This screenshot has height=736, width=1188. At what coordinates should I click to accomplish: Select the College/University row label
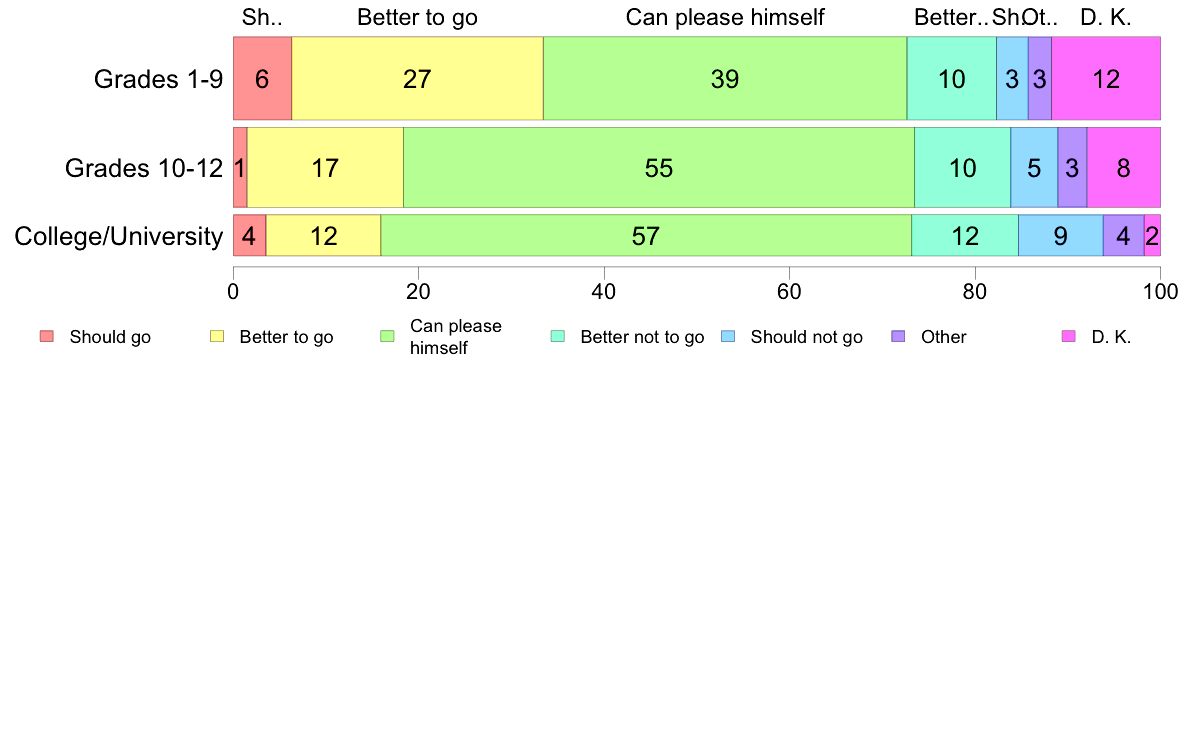pyautogui.click(x=119, y=236)
